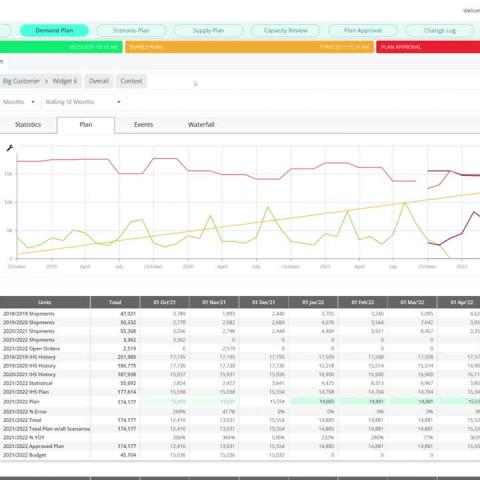Select the 2018/2019 Shipments row label

[29, 314]
